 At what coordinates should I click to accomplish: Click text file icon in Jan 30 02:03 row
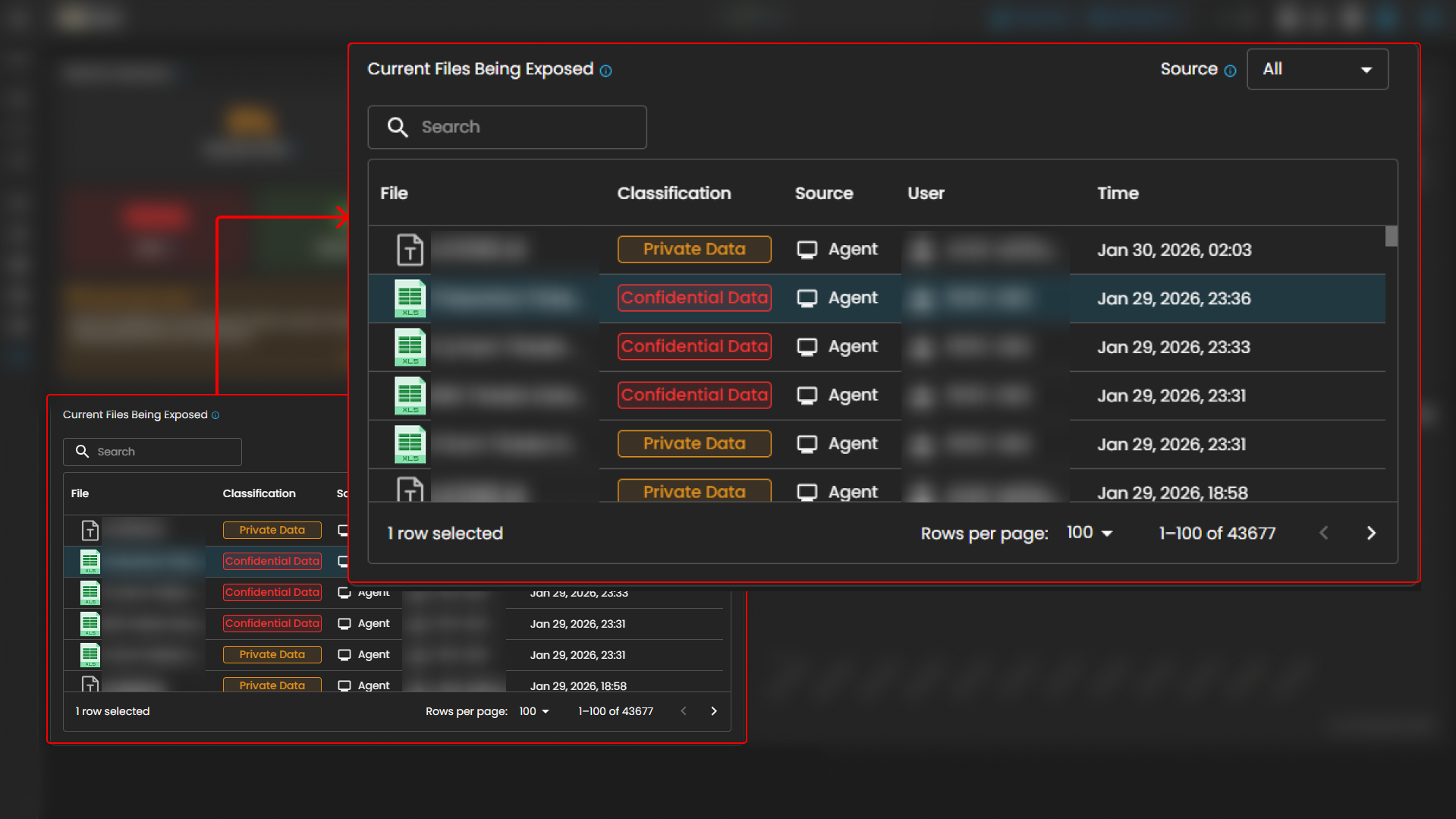410,250
